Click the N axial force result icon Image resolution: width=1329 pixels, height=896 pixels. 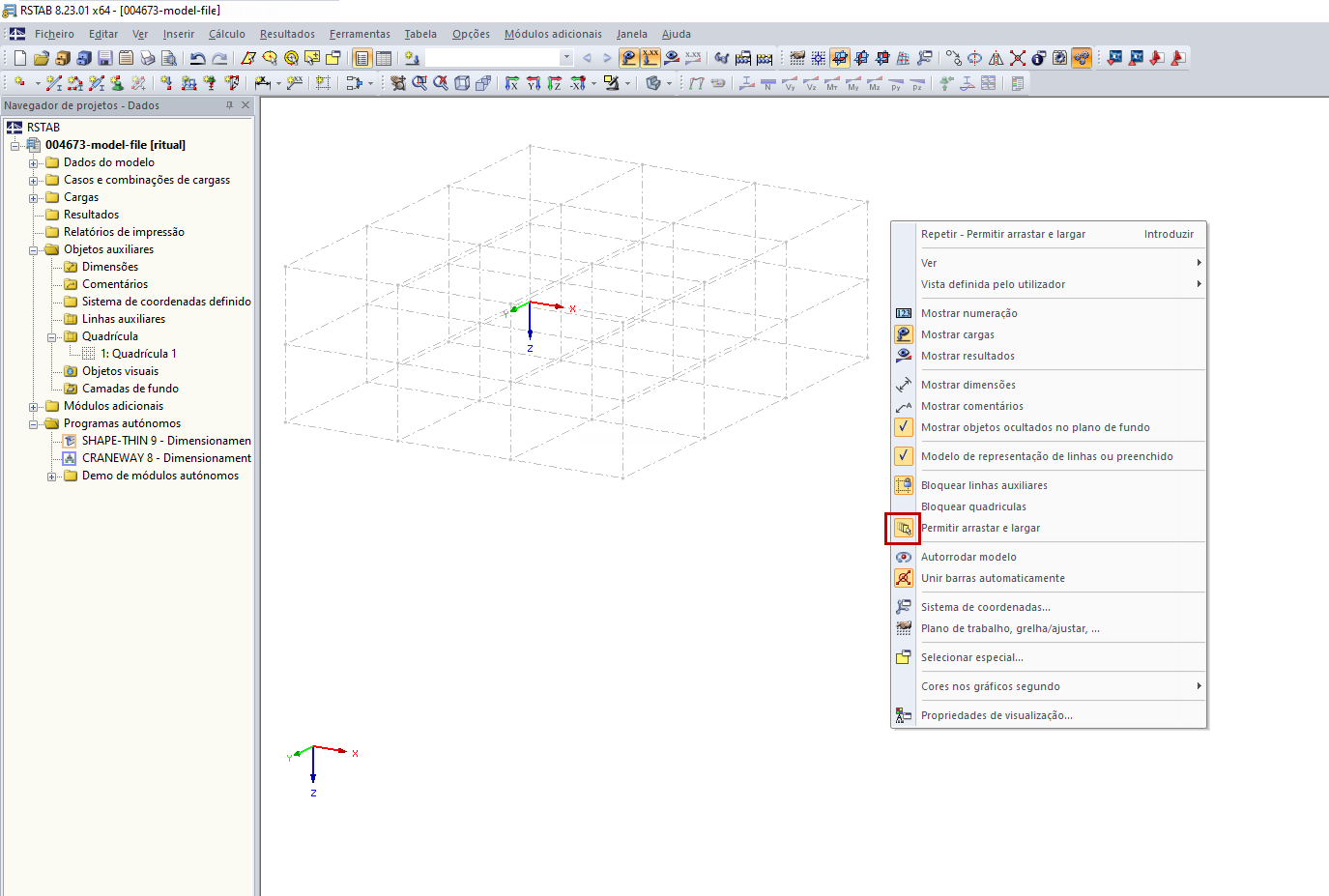(x=768, y=83)
